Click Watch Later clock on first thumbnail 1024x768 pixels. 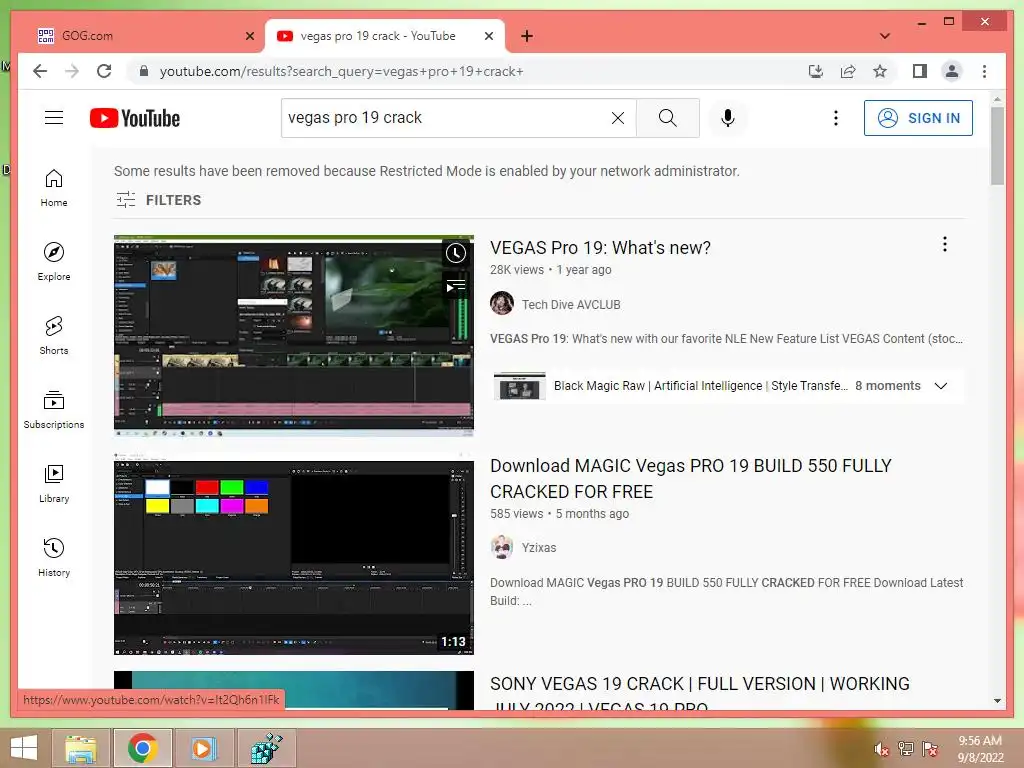pos(456,253)
